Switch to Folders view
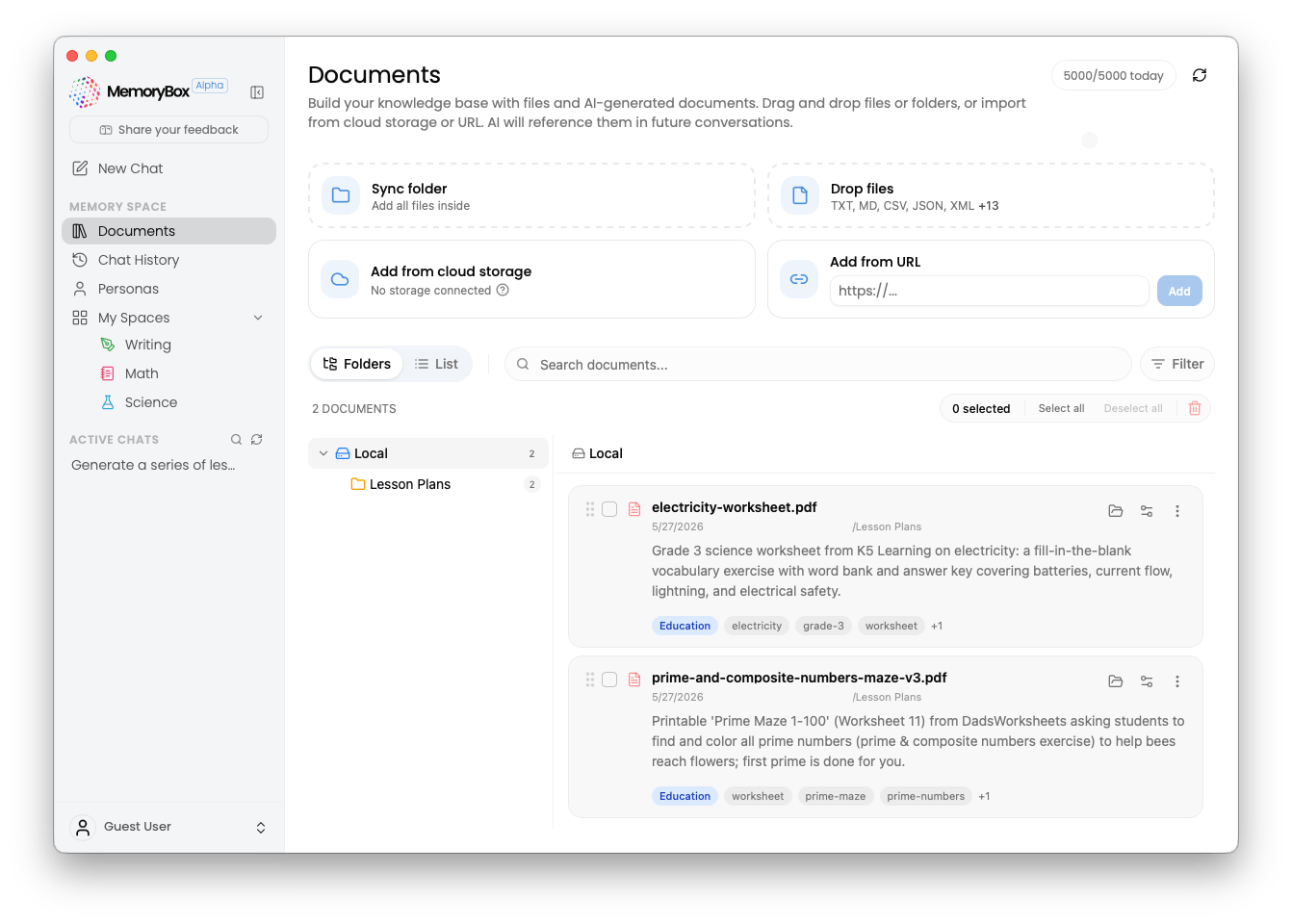 (356, 364)
